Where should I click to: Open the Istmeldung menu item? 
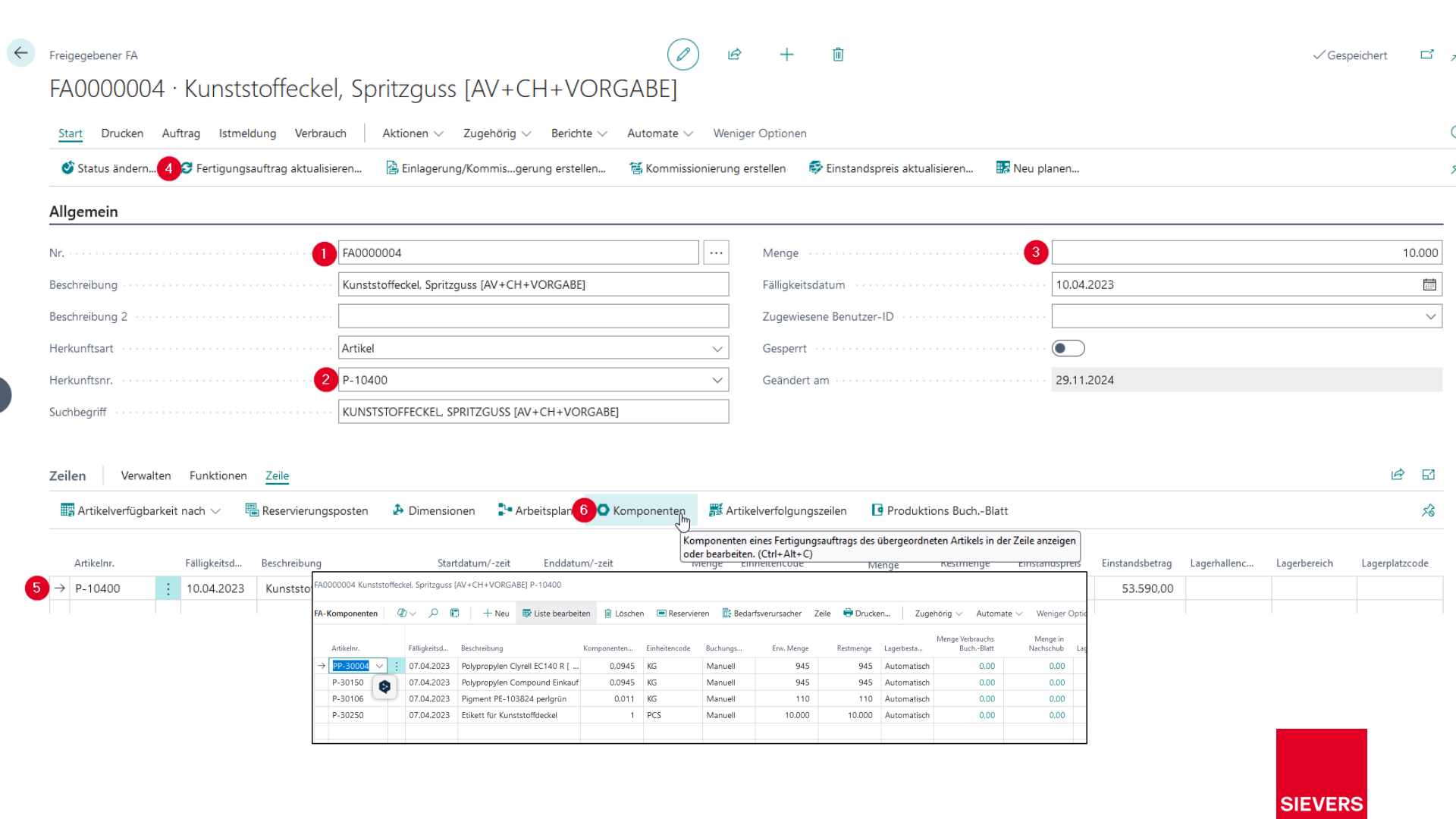point(247,133)
